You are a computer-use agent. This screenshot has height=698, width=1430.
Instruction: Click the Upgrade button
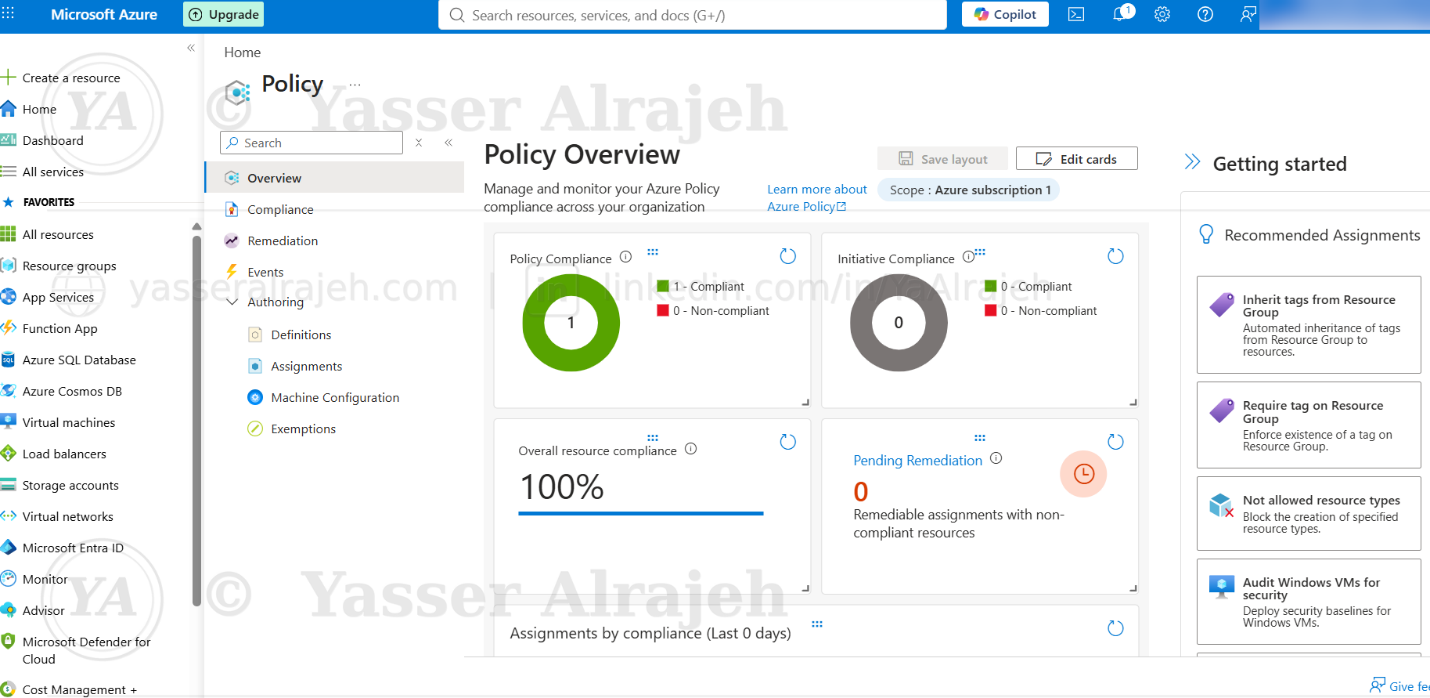point(223,15)
